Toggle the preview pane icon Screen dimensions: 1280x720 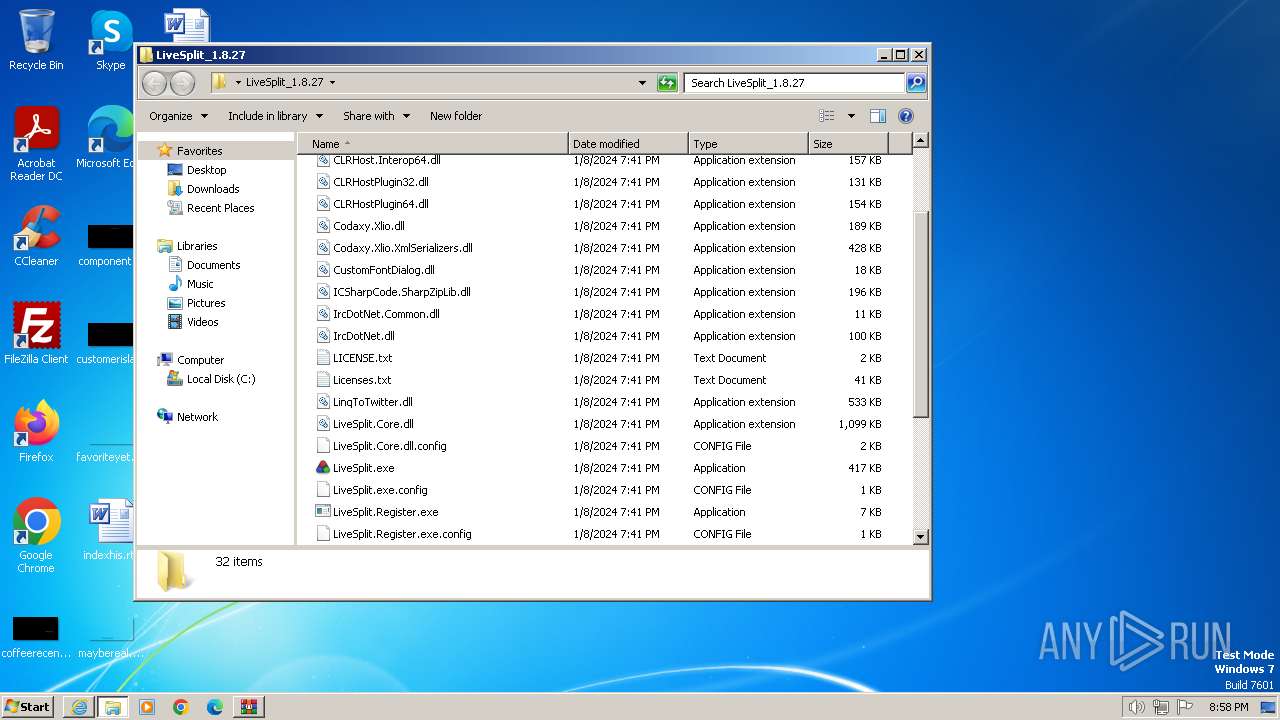(x=877, y=116)
